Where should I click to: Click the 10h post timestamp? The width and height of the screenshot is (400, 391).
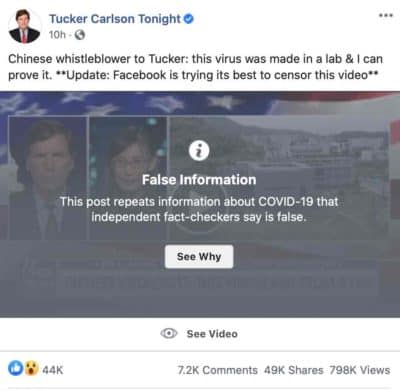click(x=57, y=35)
